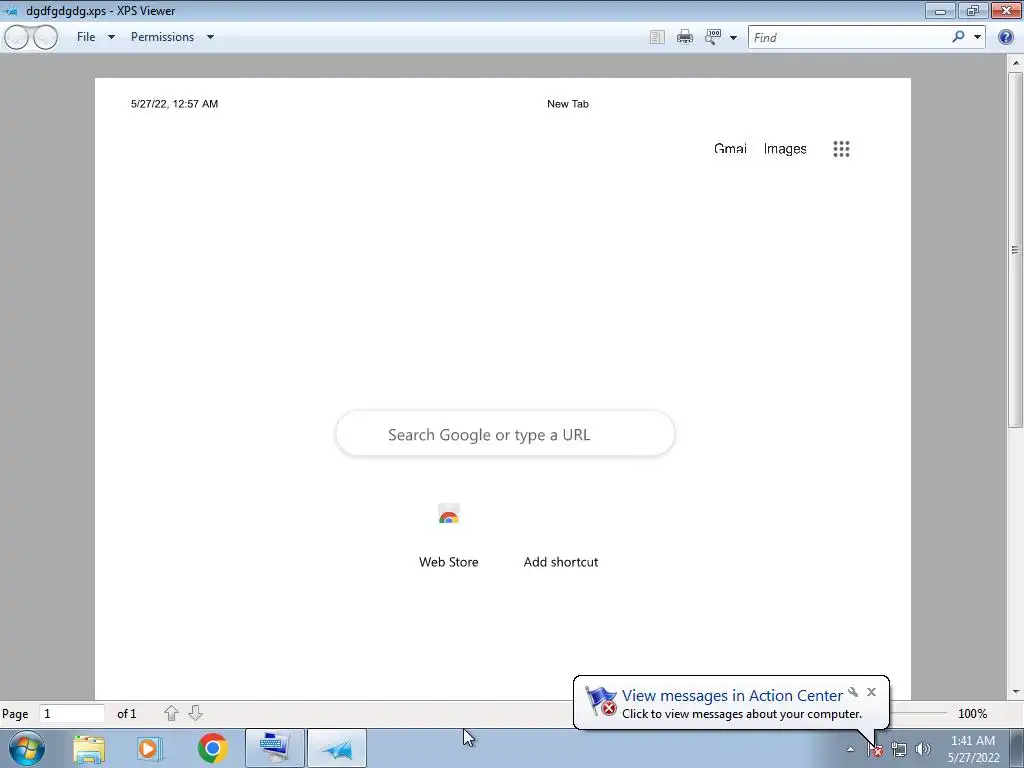
Task: Click the Show desktop button
Action: [x=1018, y=748]
